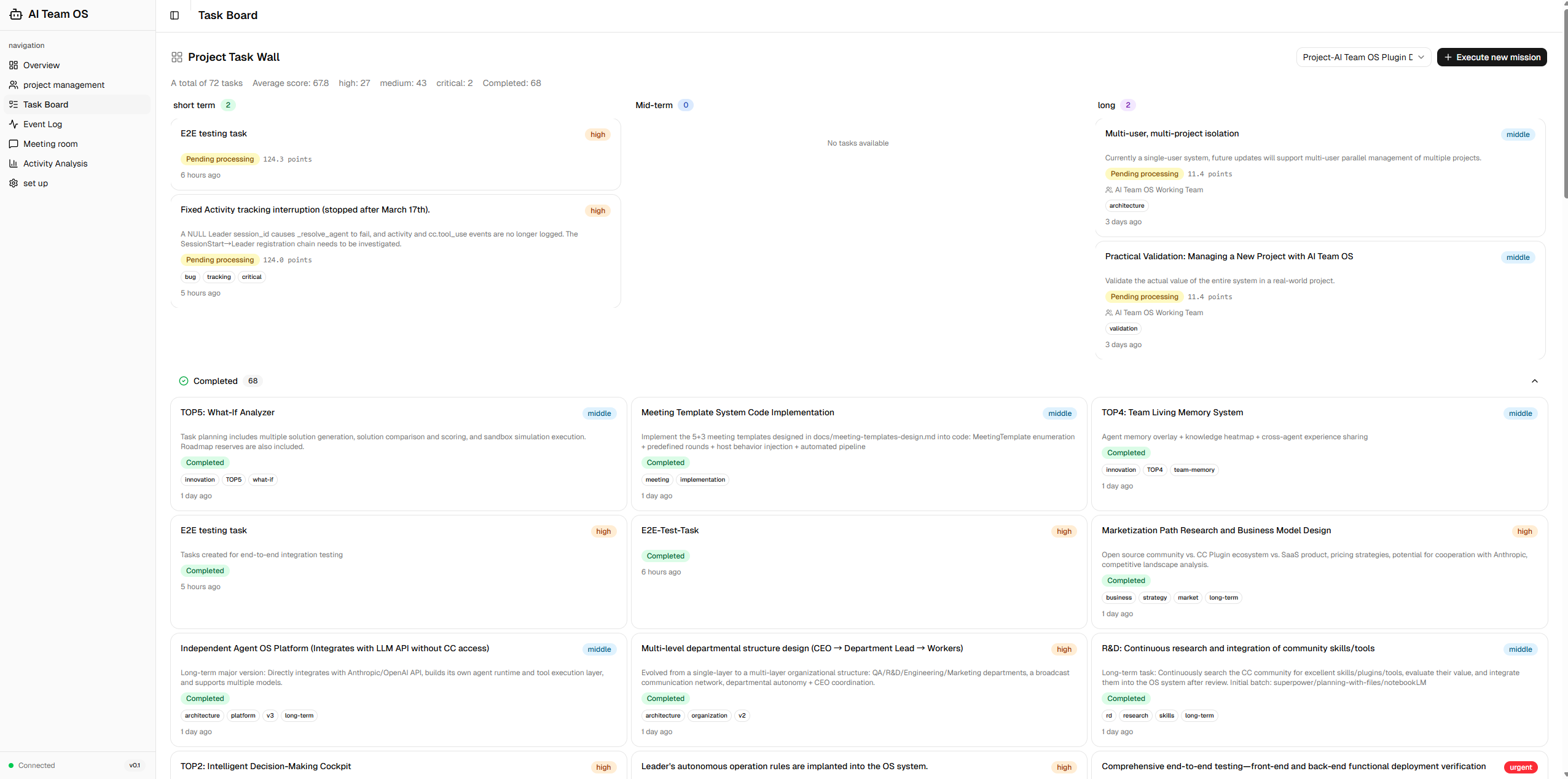Click the AI Team OS logo icon
This screenshot has height=779, width=1568.
tap(15, 14)
